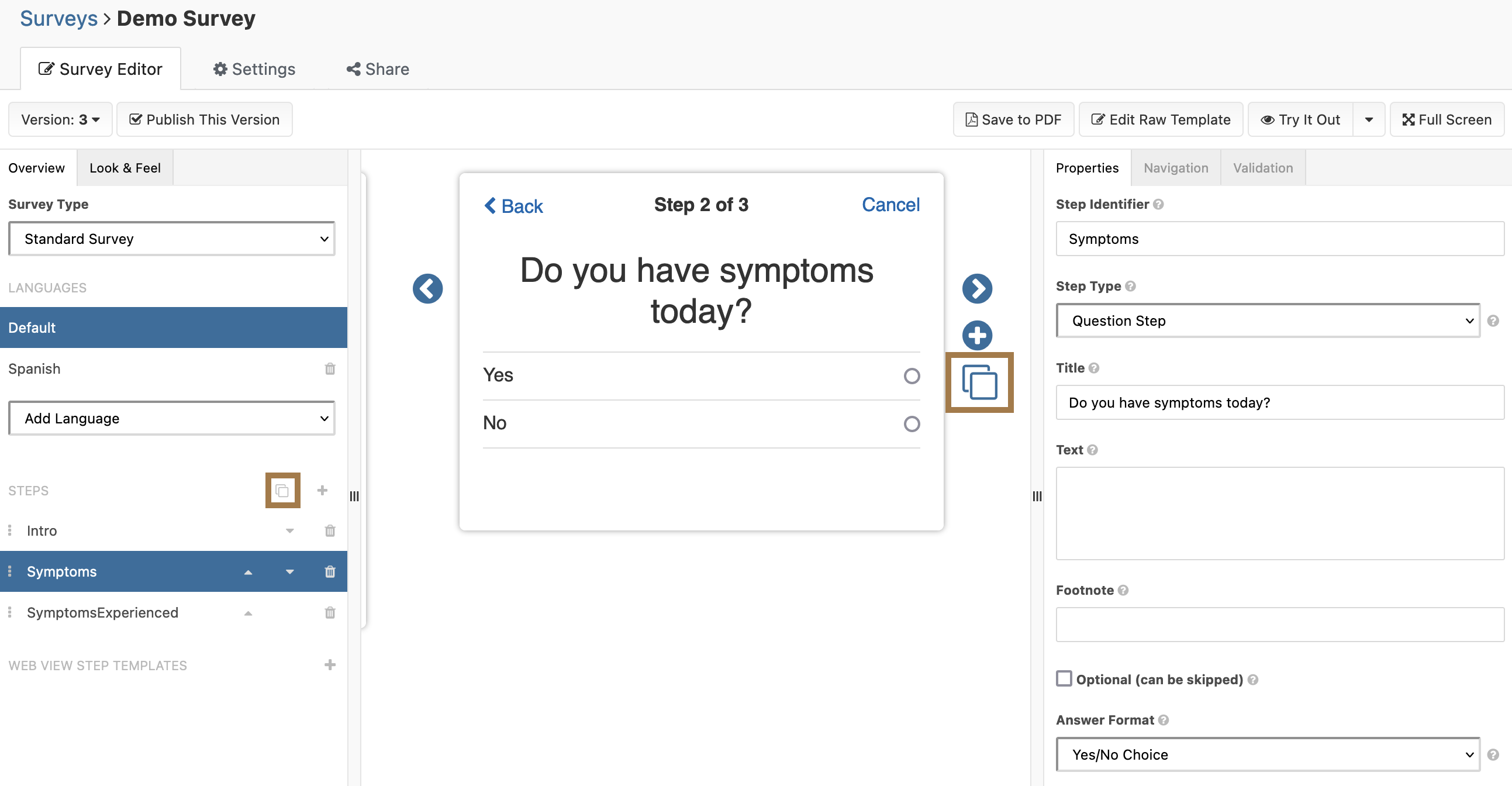Add a web view step template

[x=330, y=664]
